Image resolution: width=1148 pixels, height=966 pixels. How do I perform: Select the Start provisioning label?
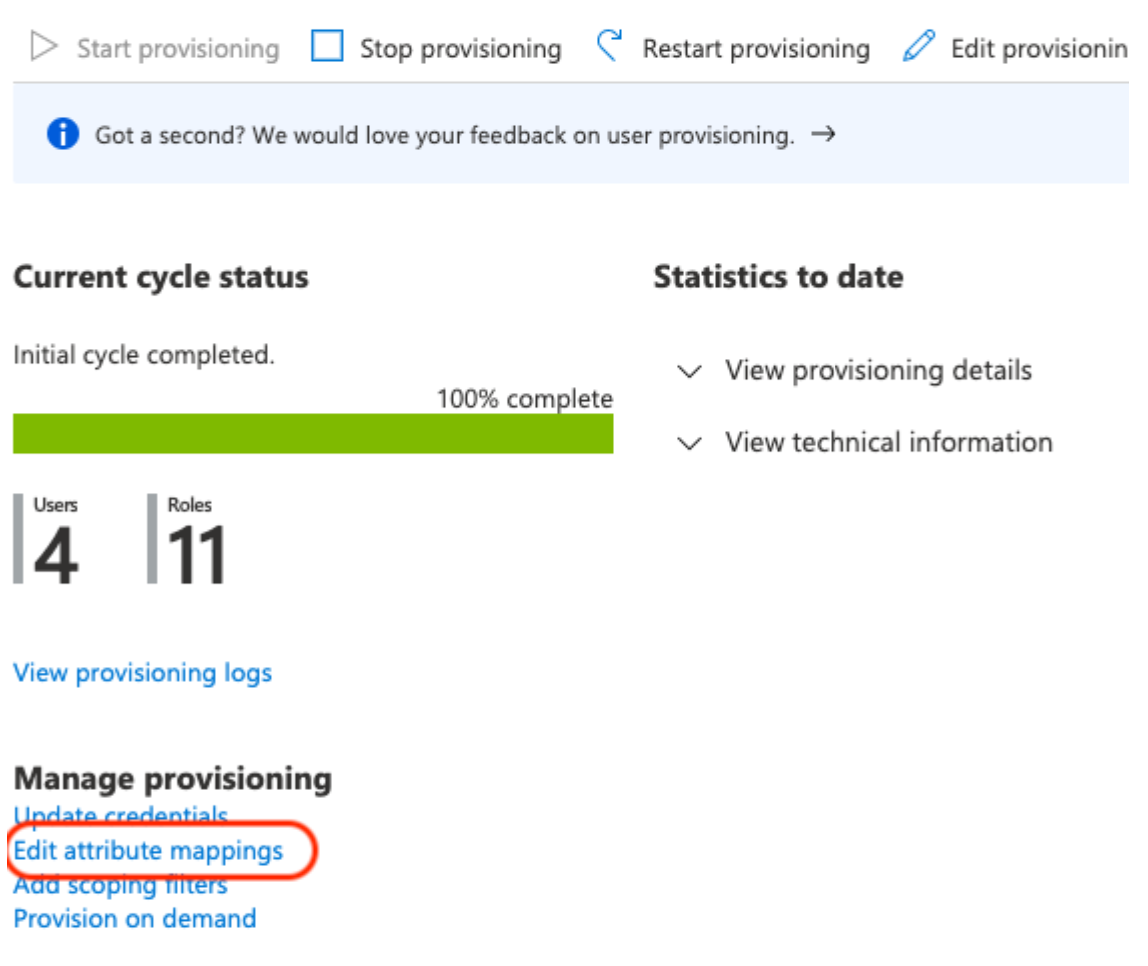pyautogui.click(x=178, y=48)
